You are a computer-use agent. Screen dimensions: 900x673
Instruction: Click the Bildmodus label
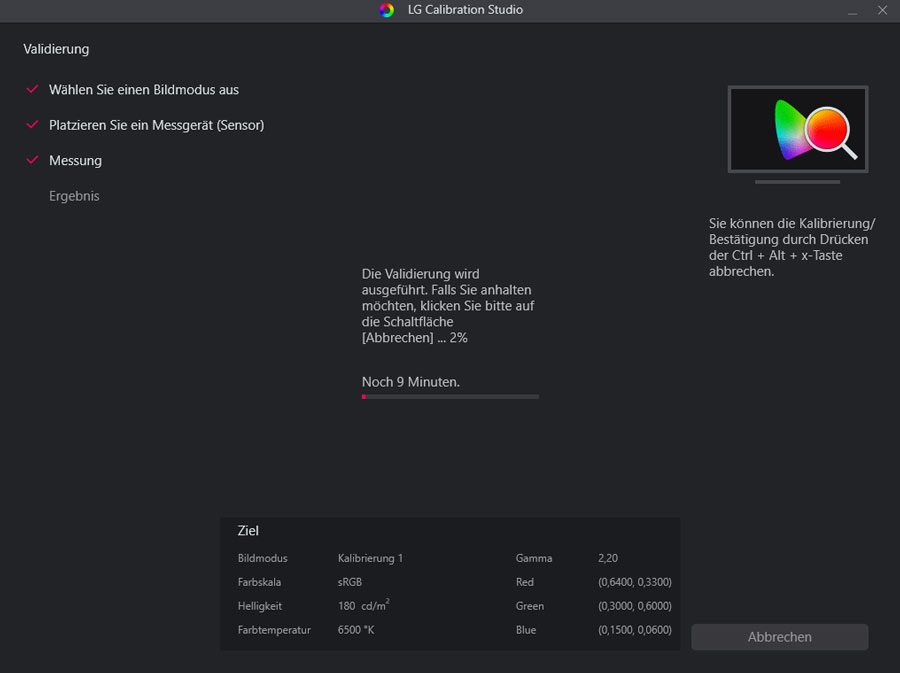click(262, 558)
